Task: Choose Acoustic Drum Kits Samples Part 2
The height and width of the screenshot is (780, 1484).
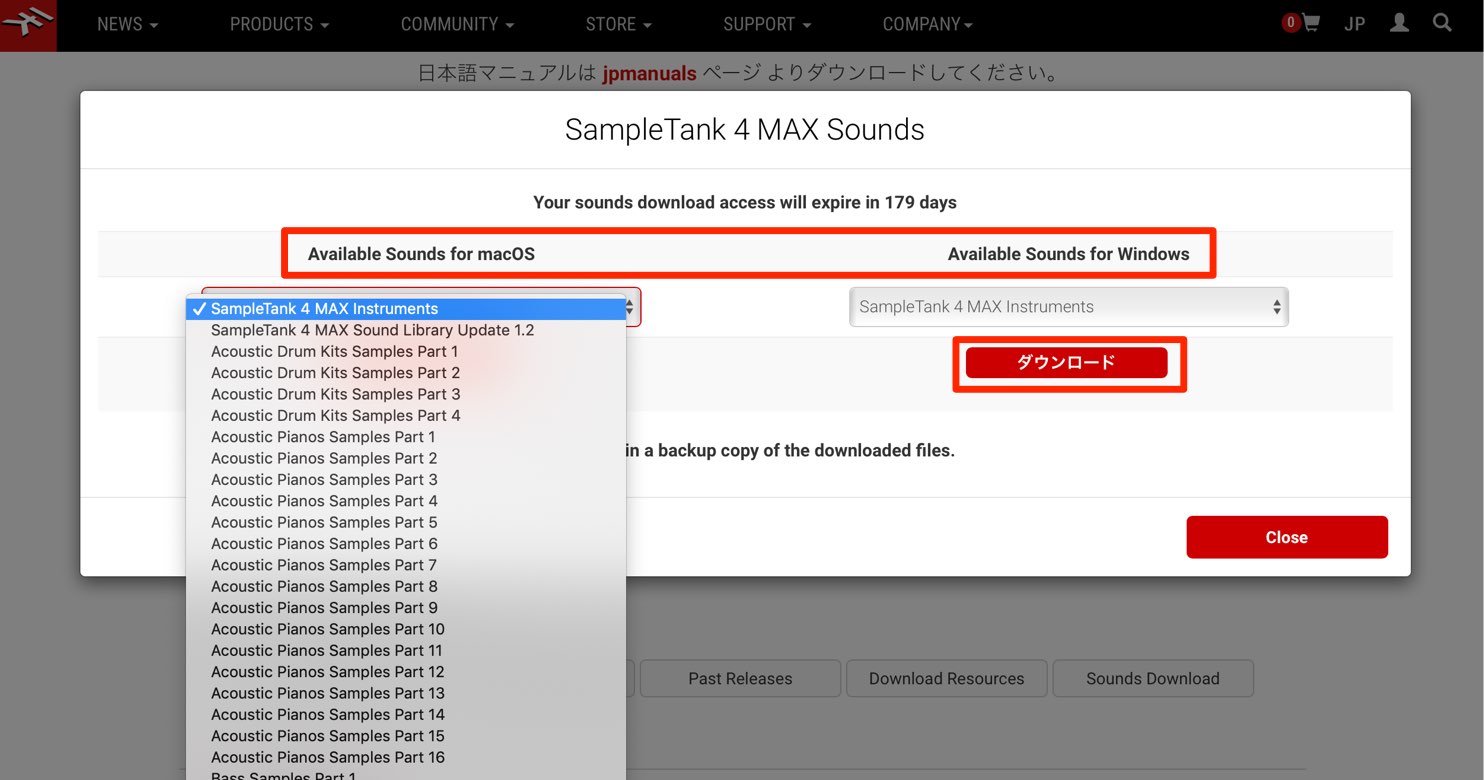Action: (406, 373)
